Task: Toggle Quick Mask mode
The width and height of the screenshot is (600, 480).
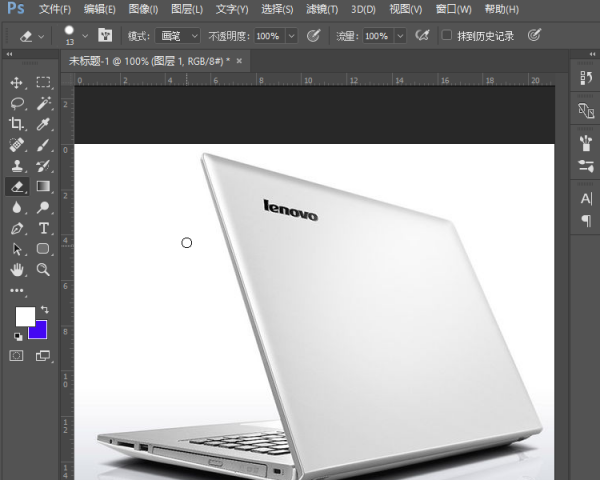Action: [x=16, y=356]
